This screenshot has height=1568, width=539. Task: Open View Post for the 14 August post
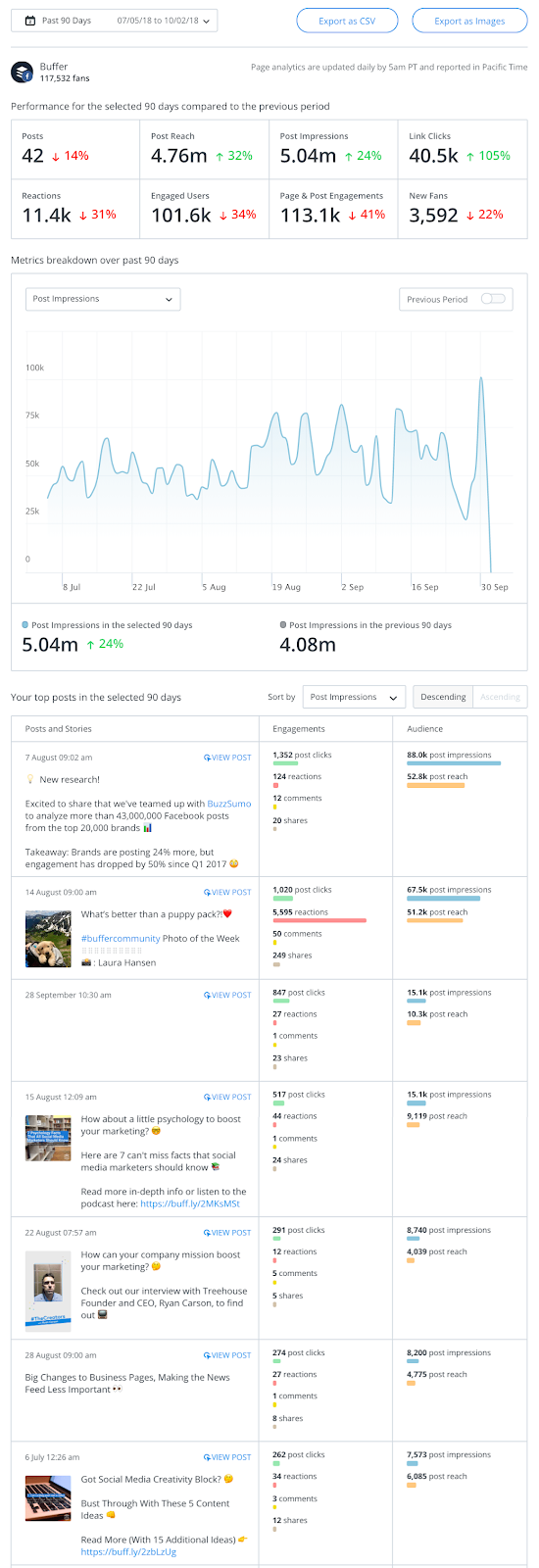(x=227, y=893)
